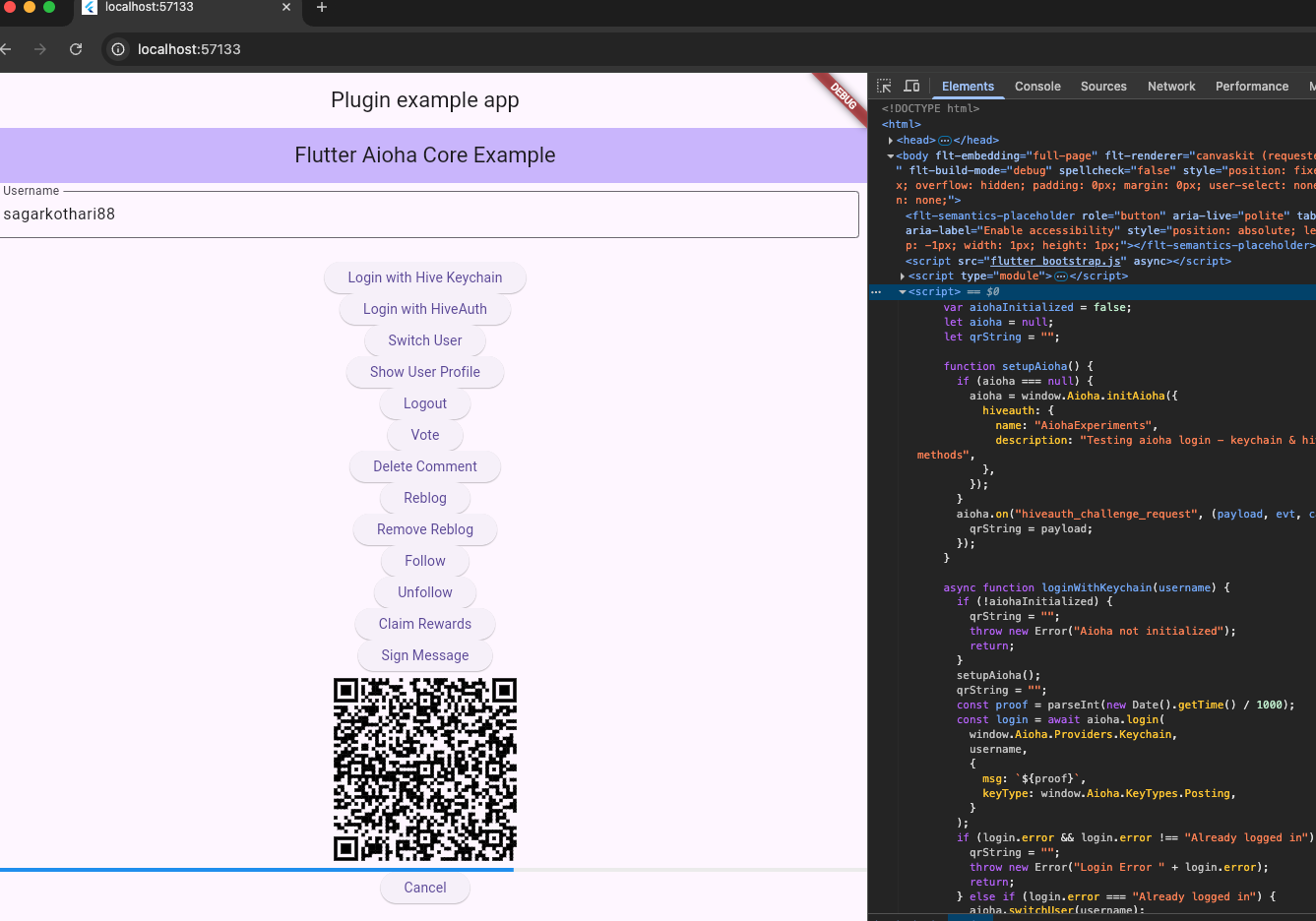Click the 'setupAioha();' call line
The height and width of the screenshot is (921, 1316).
(998, 676)
